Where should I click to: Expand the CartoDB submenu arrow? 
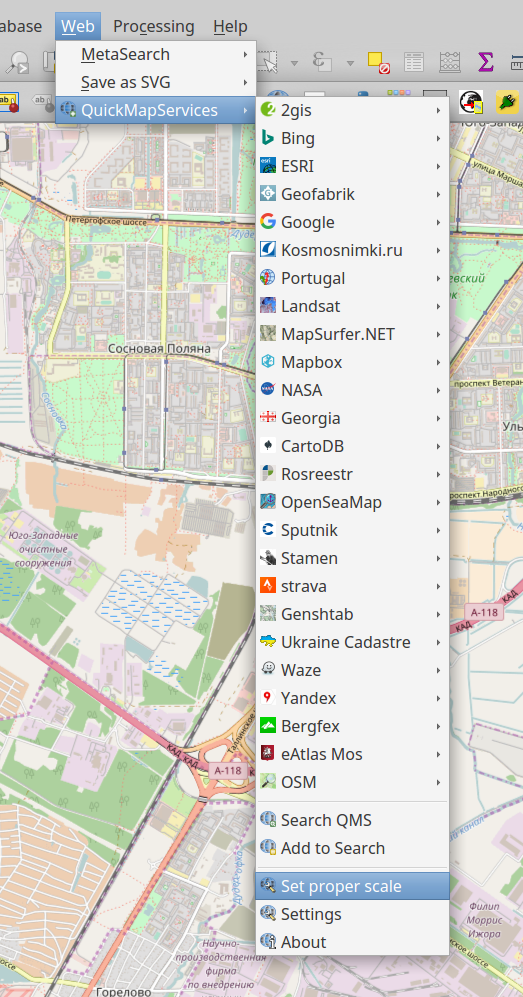[x=438, y=446]
